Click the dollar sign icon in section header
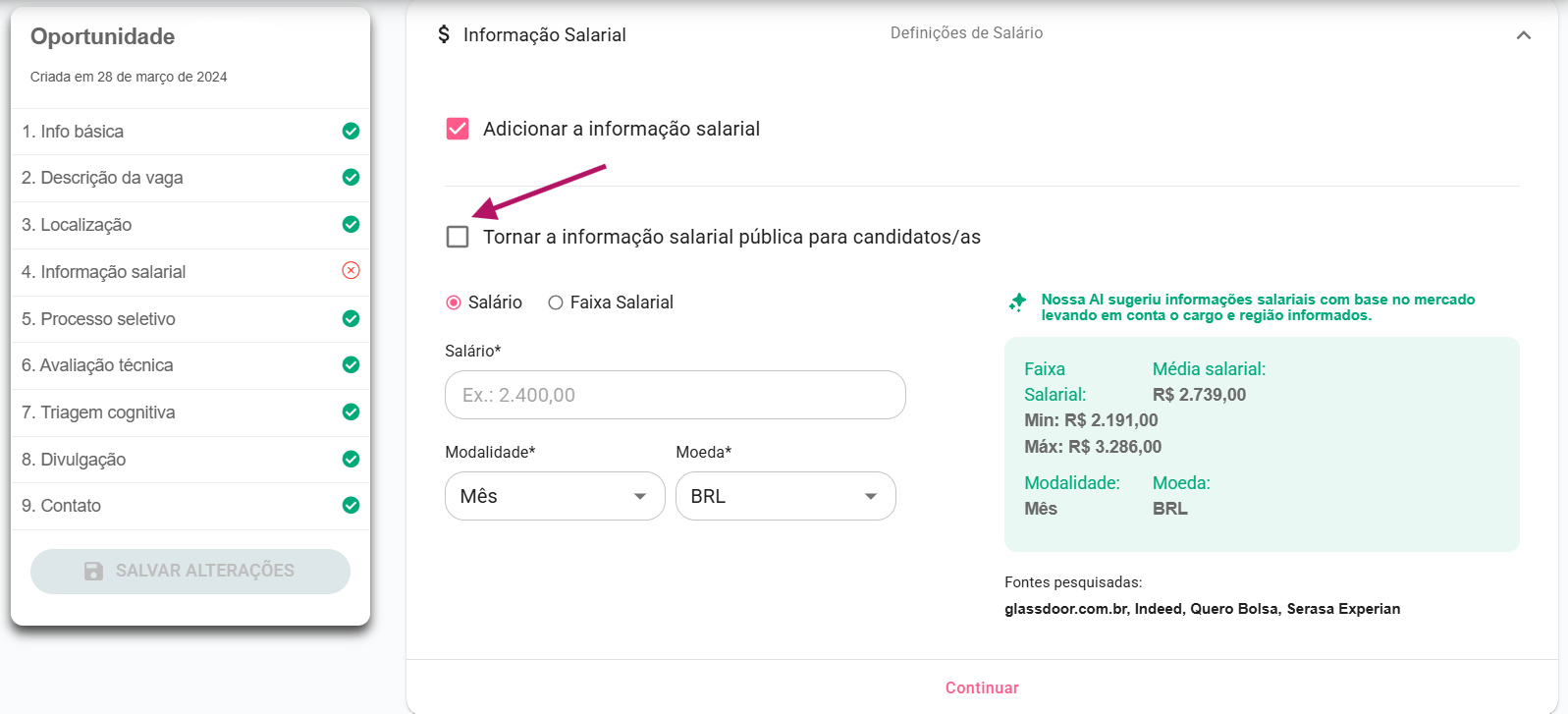 tap(444, 34)
